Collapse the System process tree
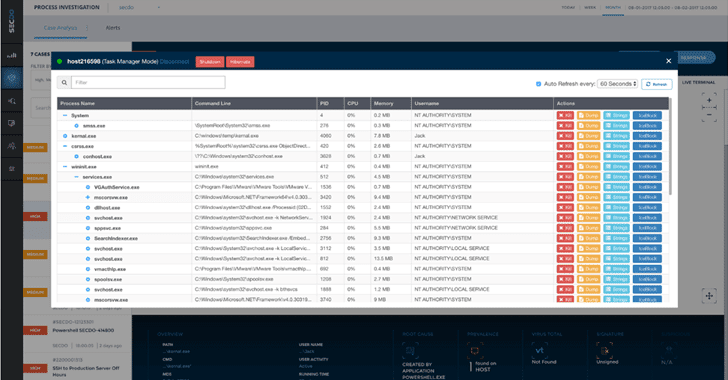This screenshot has height=380, width=728. [x=65, y=116]
